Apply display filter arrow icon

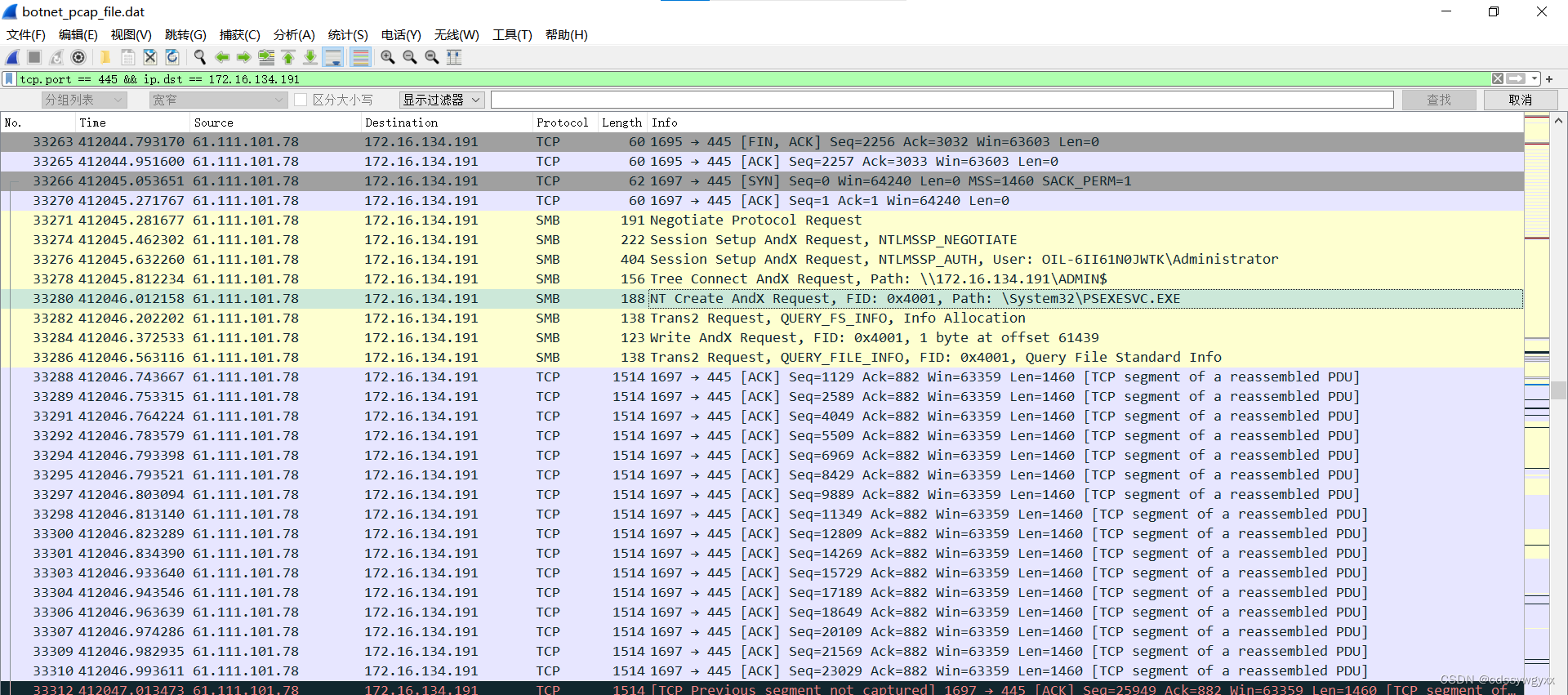[1516, 79]
